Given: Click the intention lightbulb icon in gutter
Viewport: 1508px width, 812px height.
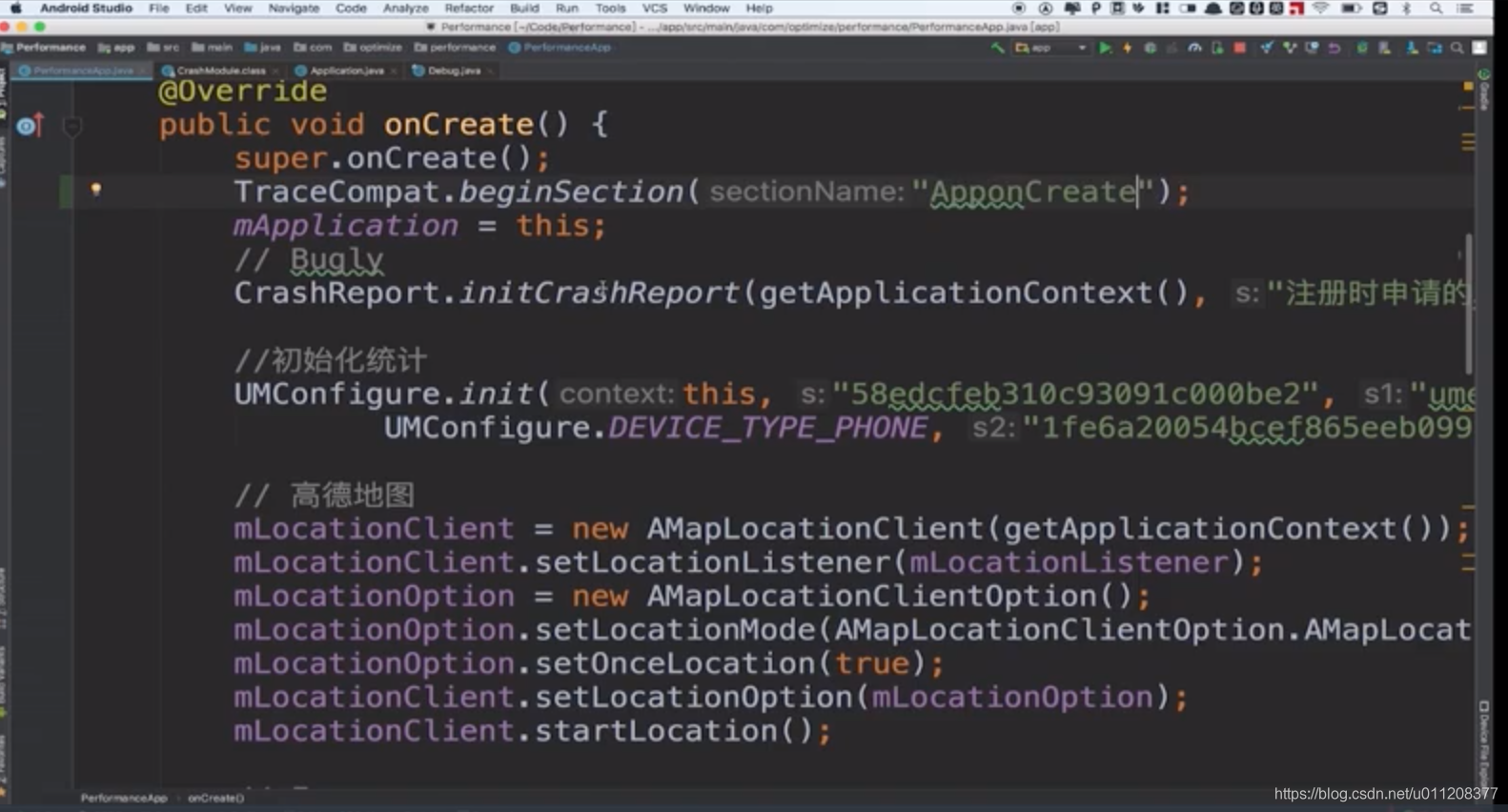Looking at the screenshot, I should tap(95, 189).
